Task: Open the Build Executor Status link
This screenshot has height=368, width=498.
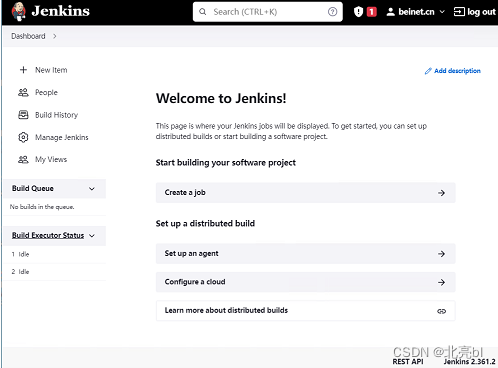Action: click(48, 235)
